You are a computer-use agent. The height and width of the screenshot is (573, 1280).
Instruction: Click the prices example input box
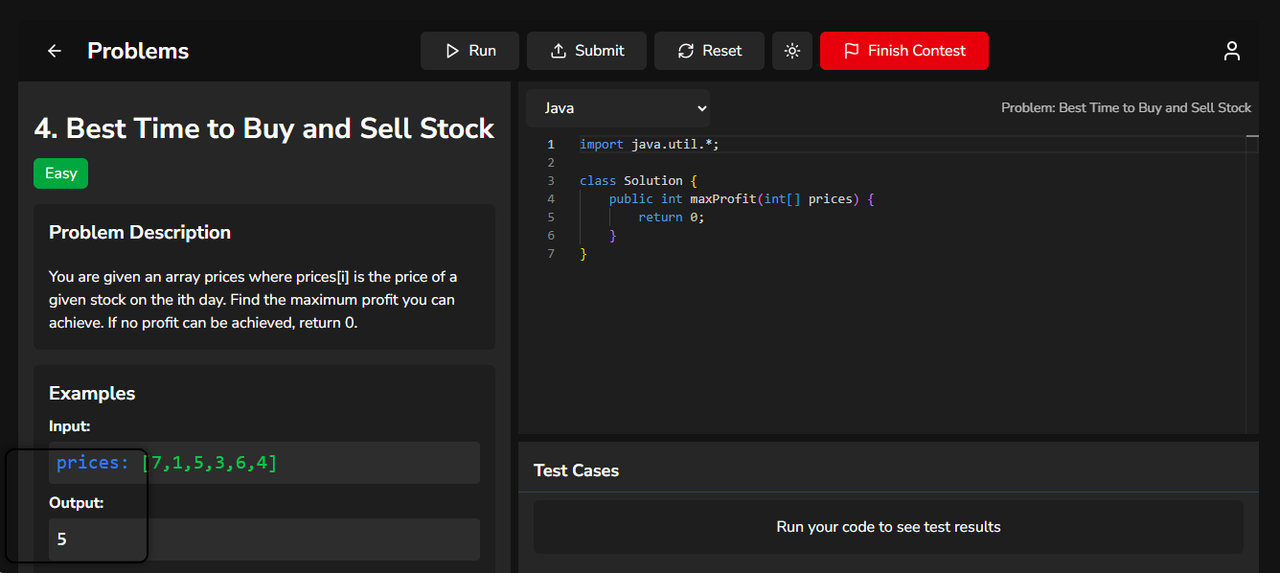[x=264, y=463]
